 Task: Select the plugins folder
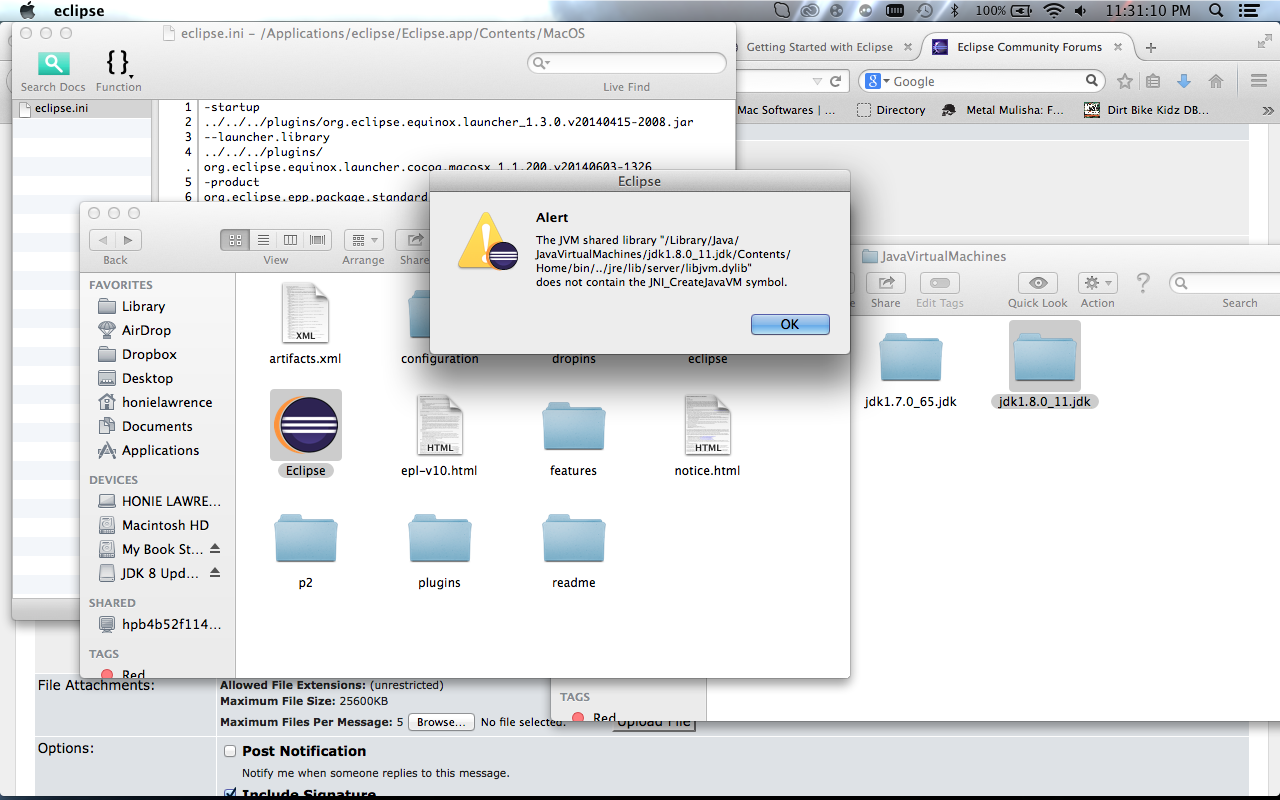click(x=440, y=539)
